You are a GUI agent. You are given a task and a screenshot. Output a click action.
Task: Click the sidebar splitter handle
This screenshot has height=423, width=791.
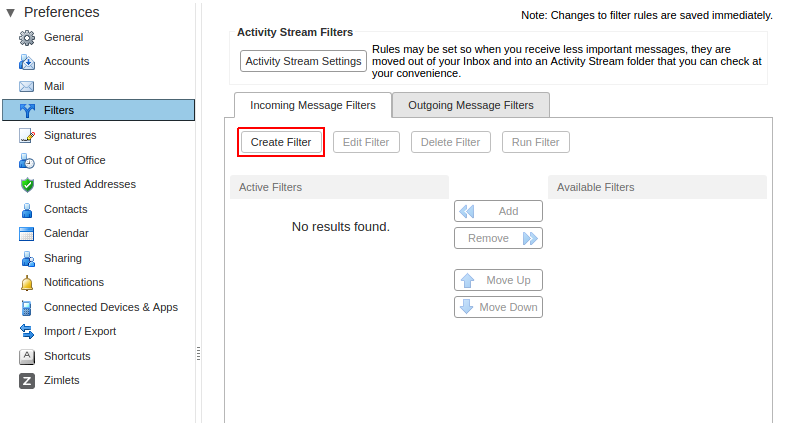[198, 354]
